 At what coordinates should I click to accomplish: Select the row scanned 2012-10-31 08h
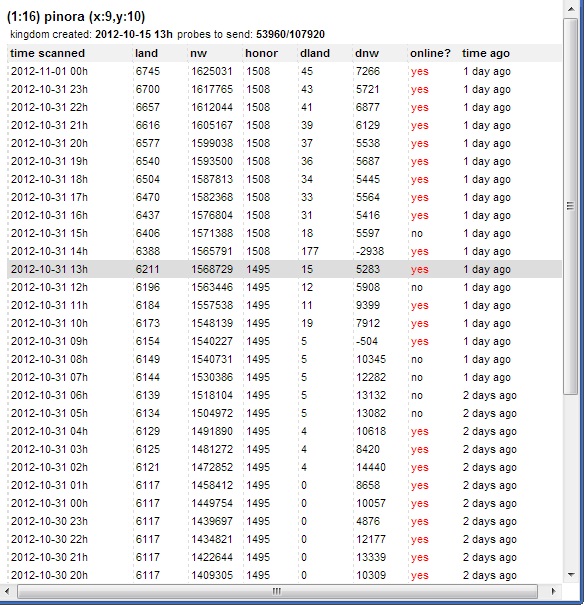284,359
